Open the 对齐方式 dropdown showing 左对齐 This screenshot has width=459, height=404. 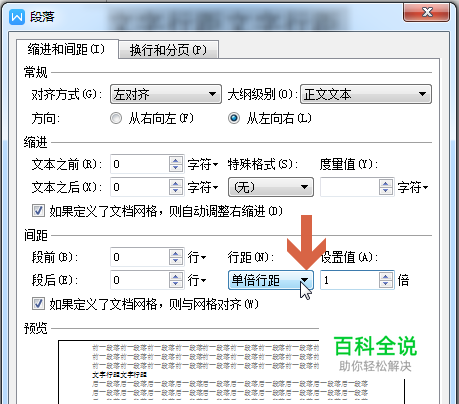click(x=166, y=94)
